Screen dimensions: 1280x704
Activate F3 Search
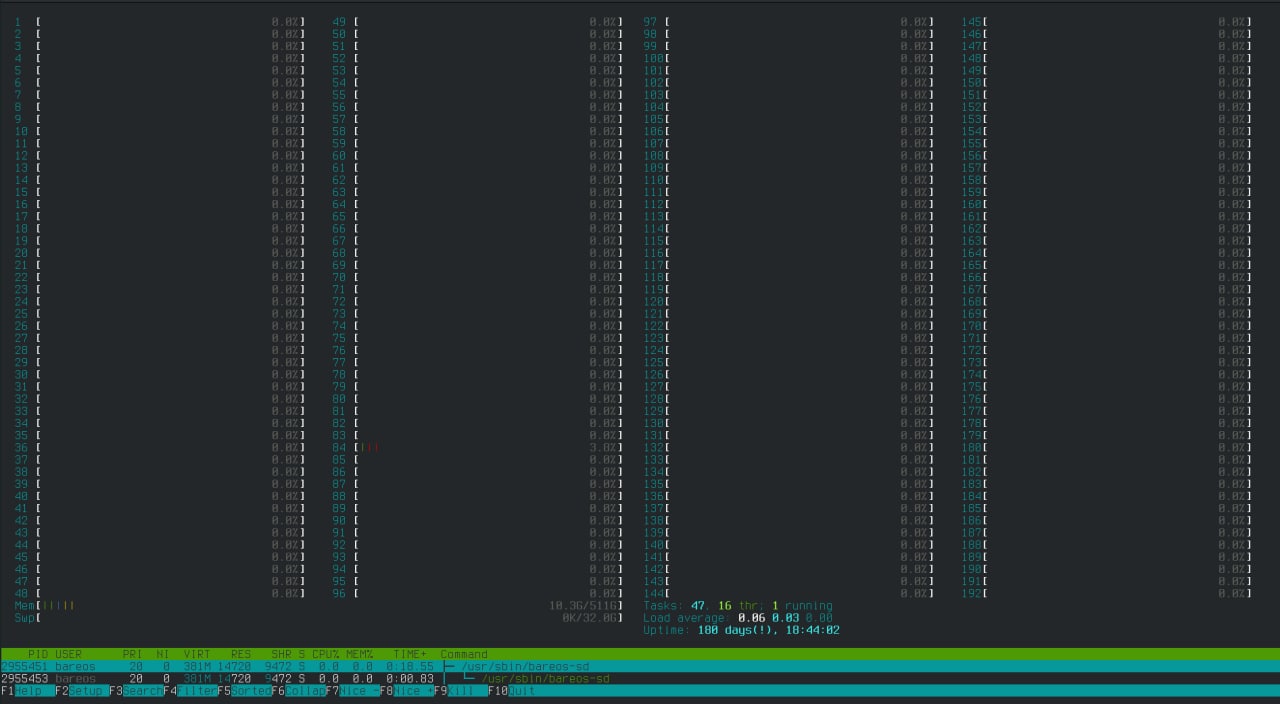[x=135, y=691]
